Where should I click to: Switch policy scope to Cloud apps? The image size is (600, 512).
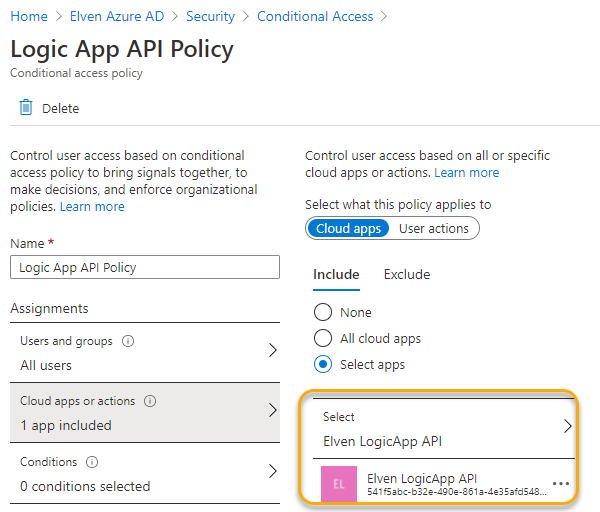click(x=348, y=228)
